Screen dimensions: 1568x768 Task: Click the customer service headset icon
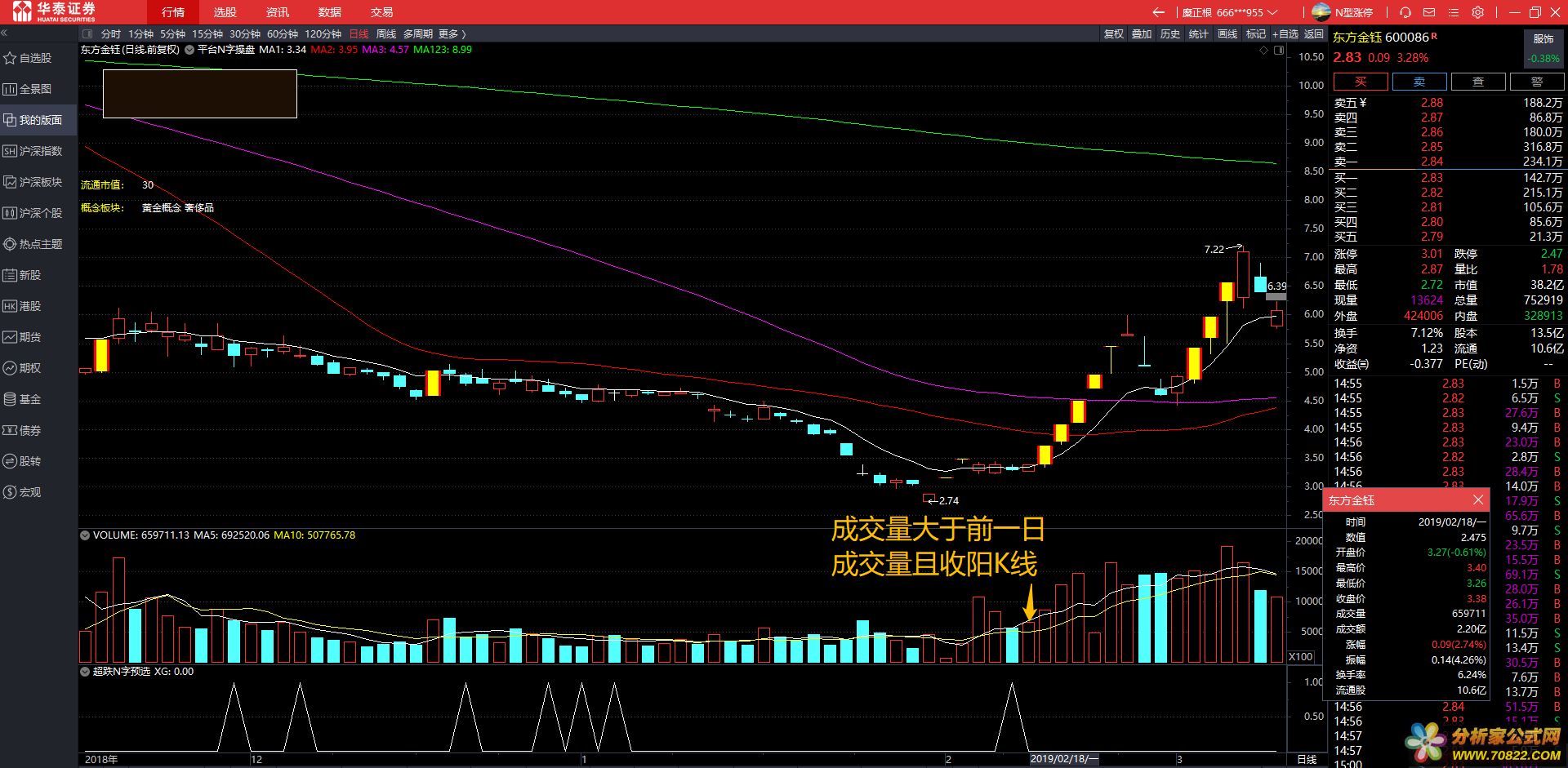(1405, 12)
